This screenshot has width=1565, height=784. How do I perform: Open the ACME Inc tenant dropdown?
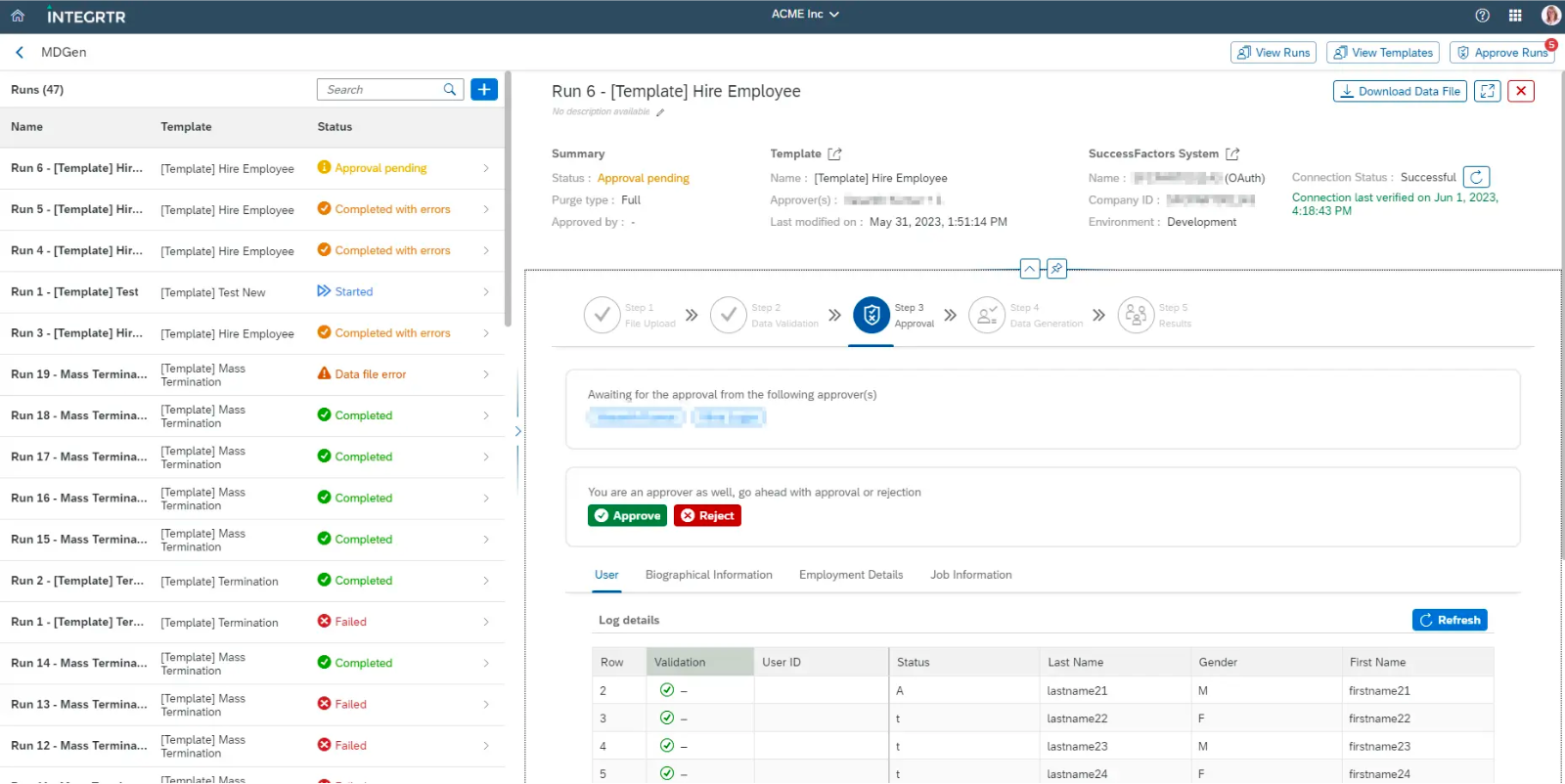[805, 15]
